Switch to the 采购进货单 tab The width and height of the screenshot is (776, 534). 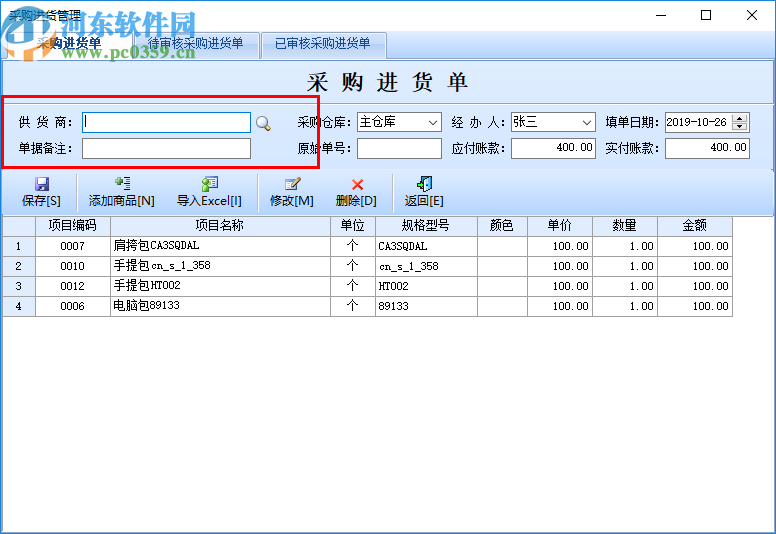click(x=68, y=44)
